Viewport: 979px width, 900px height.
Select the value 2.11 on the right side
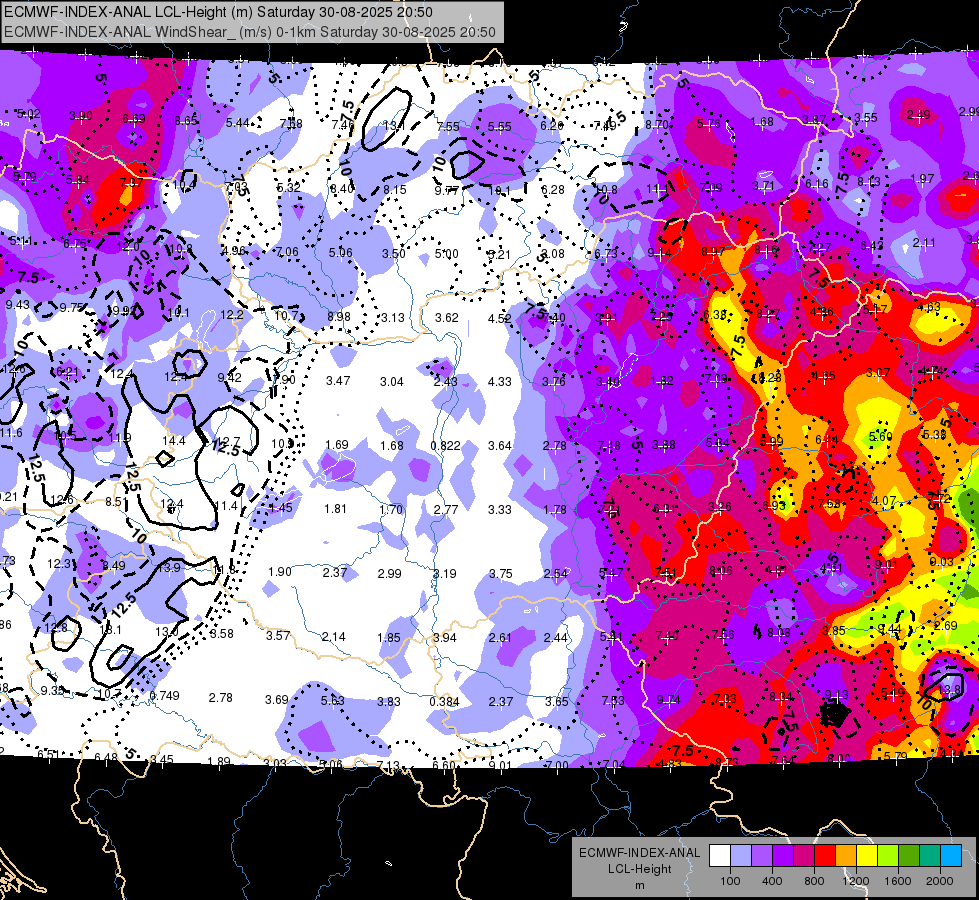point(923,243)
